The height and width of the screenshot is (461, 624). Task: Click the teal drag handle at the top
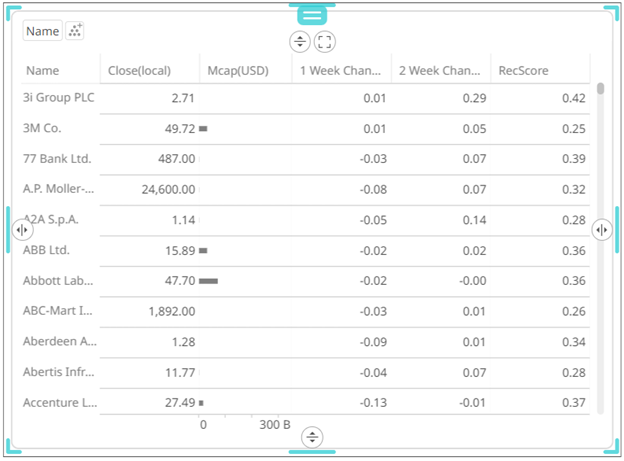[x=312, y=15]
